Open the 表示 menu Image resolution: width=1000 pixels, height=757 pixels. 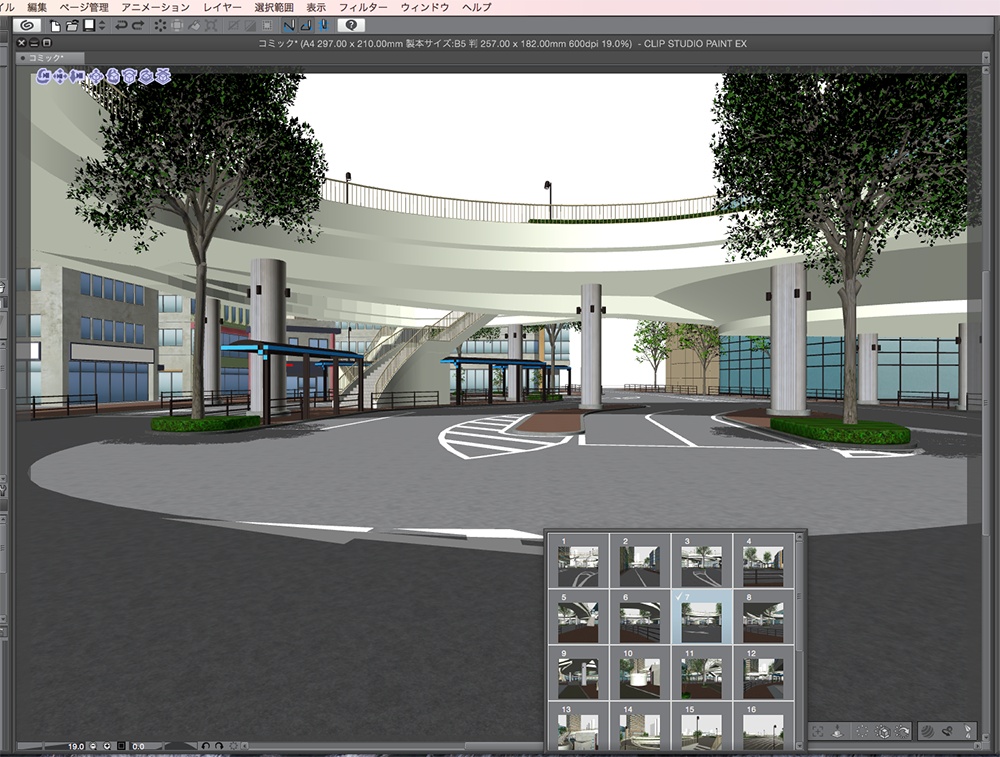pyautogui.click(x=316, y=7)
